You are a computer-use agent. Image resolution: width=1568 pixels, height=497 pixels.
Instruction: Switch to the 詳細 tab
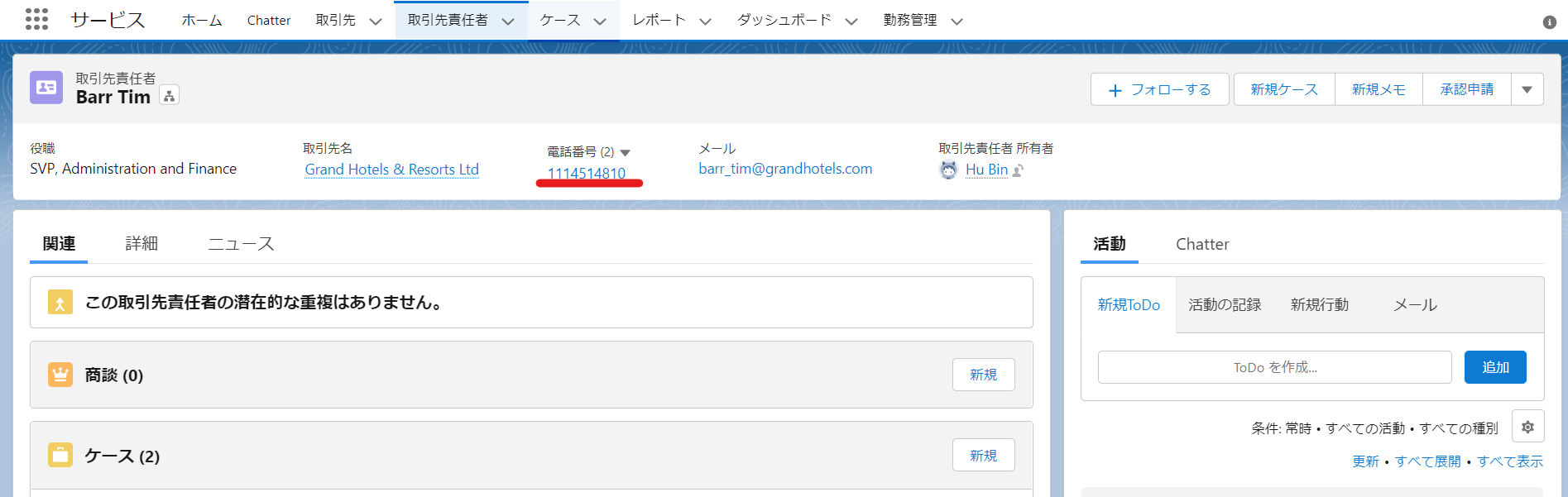click(141, 244)
